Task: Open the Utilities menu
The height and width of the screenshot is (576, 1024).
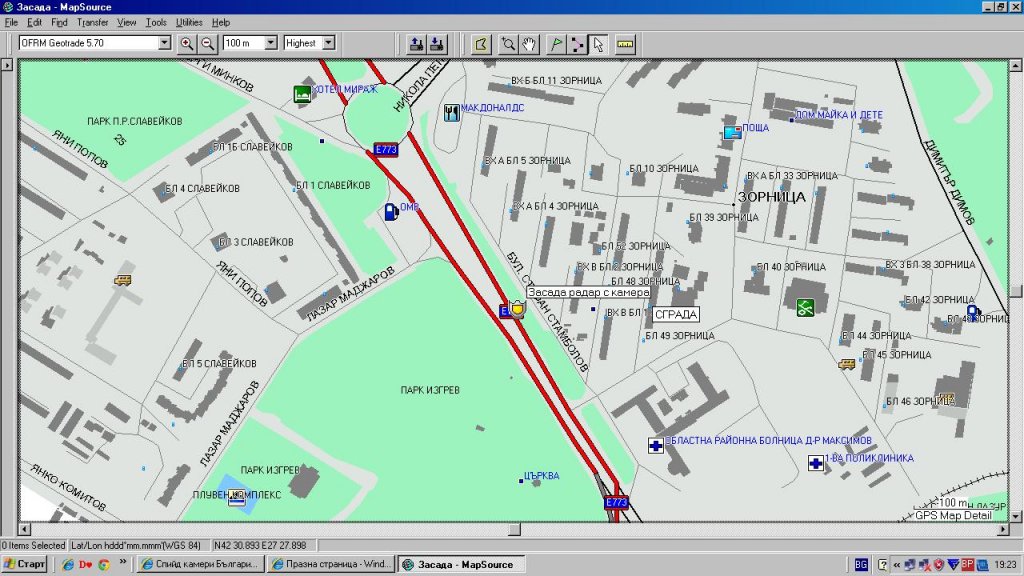Action: [189, 22]
